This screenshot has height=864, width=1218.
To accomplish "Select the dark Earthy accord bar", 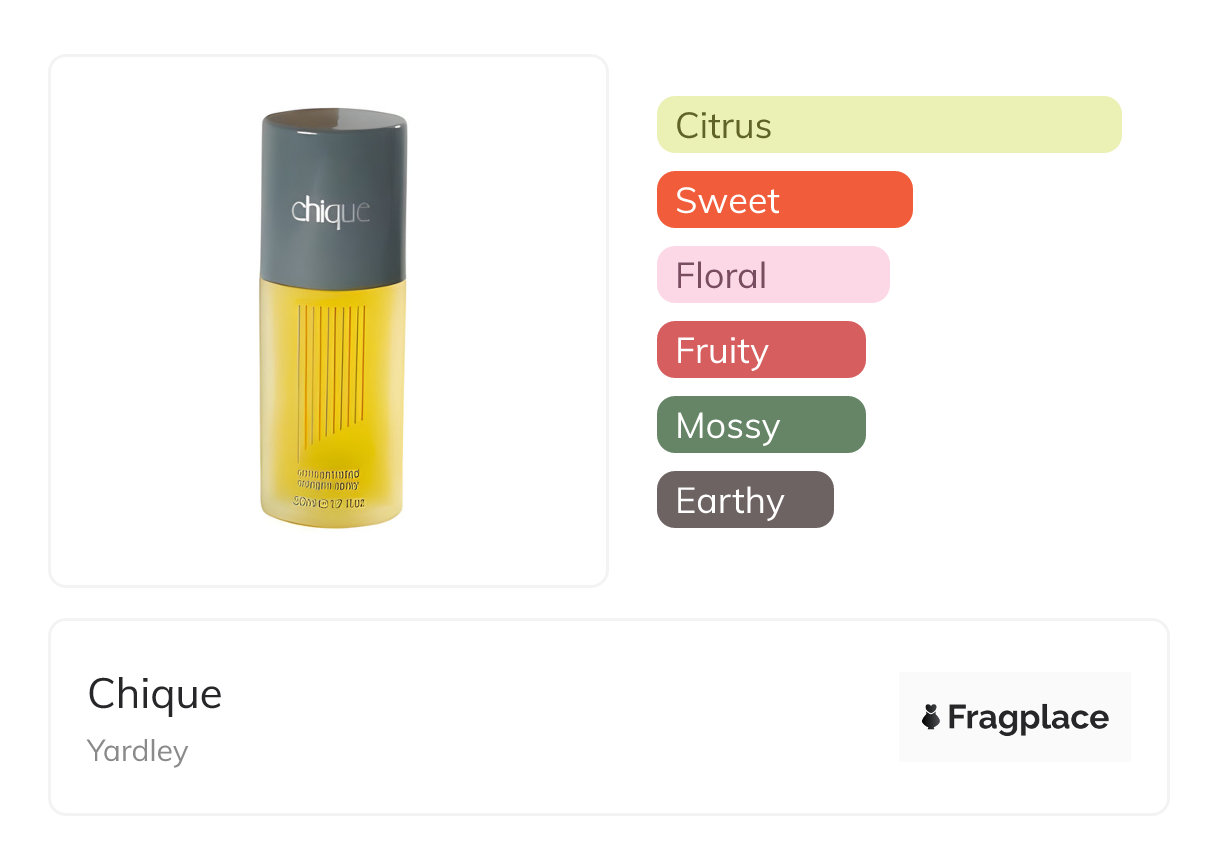I will point(745,500).
